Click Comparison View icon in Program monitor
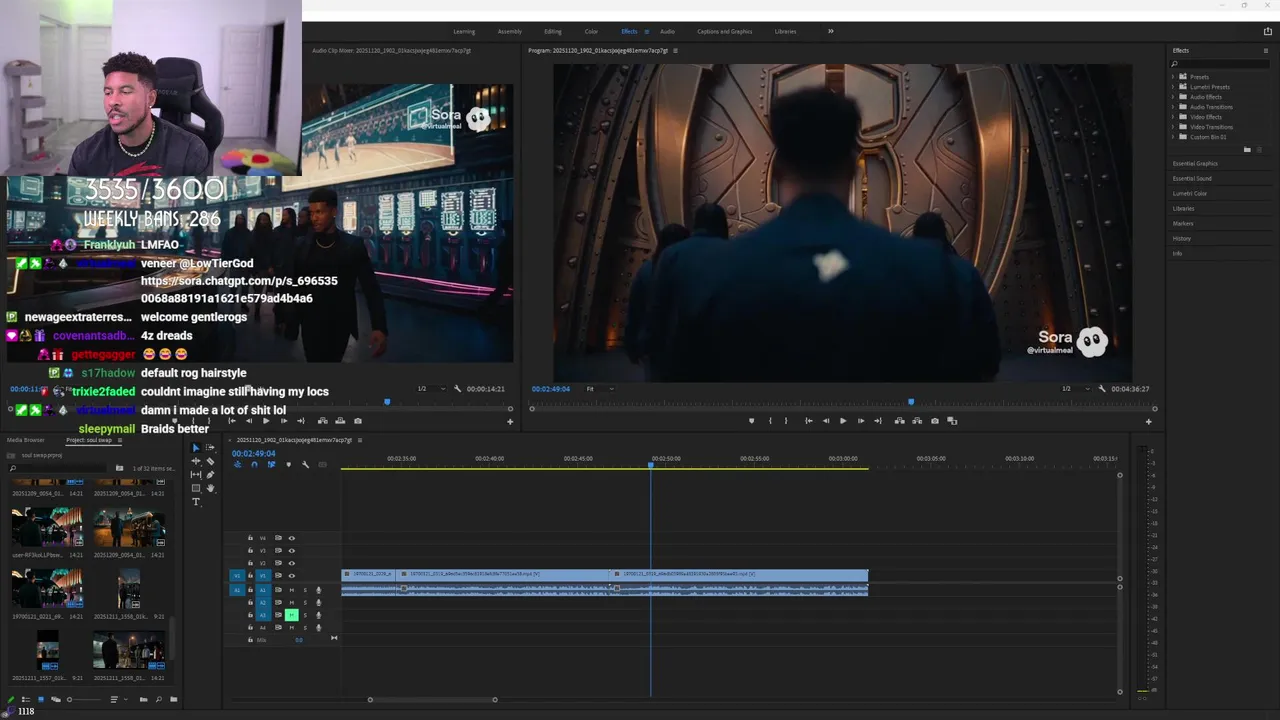 (952, 421)
